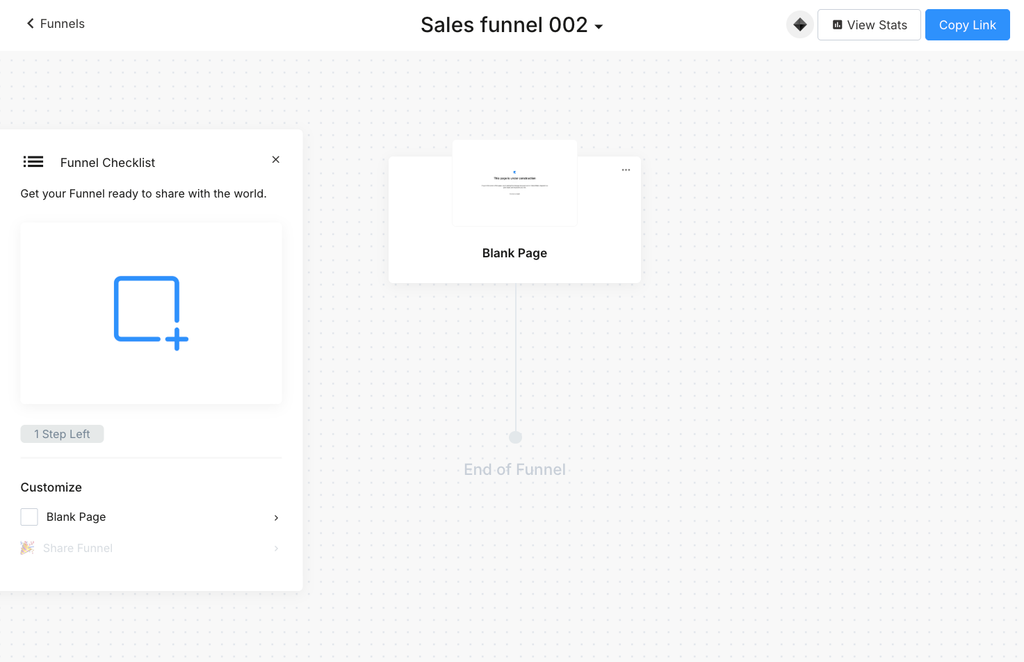
Task: Open the three-dot menu on Blank Page card
Action: click(626, 170)
